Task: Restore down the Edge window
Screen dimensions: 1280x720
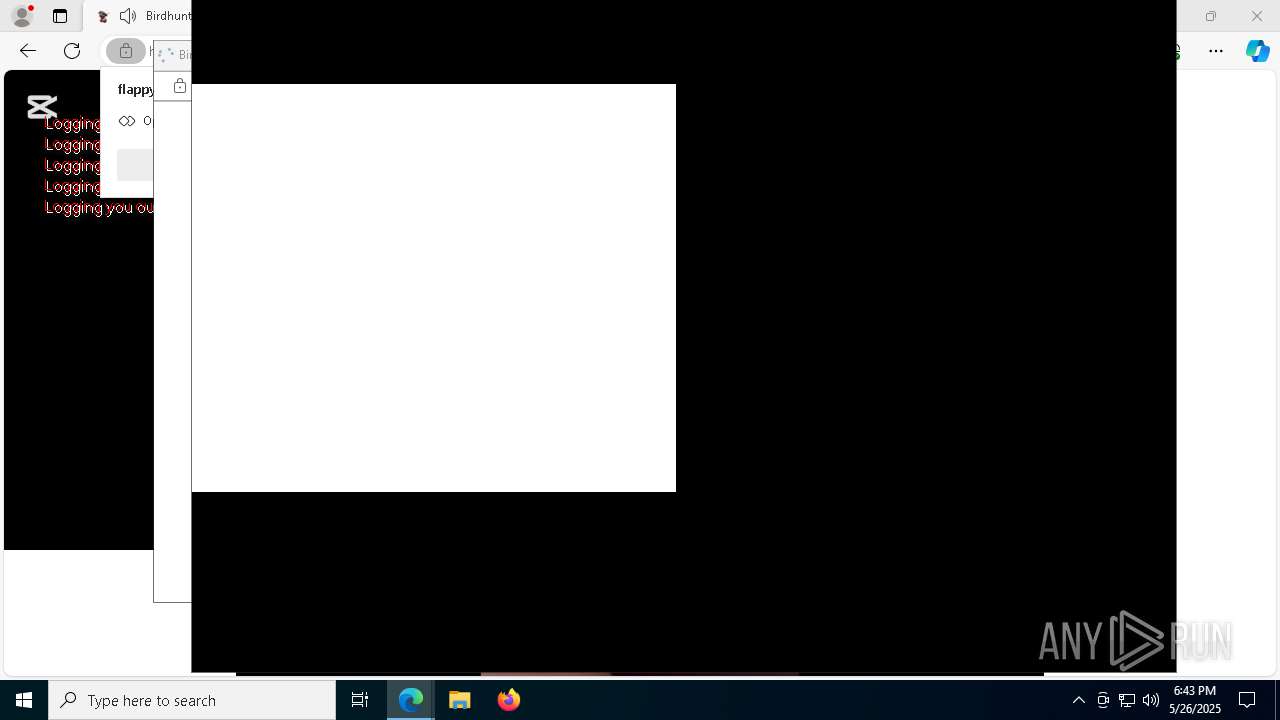Action: coord(1211,16)
